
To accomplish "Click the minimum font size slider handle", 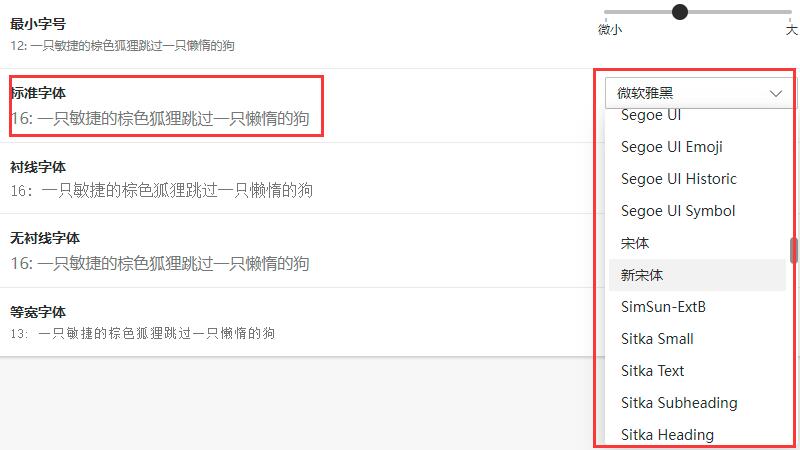I will click(x=680, y=12).
